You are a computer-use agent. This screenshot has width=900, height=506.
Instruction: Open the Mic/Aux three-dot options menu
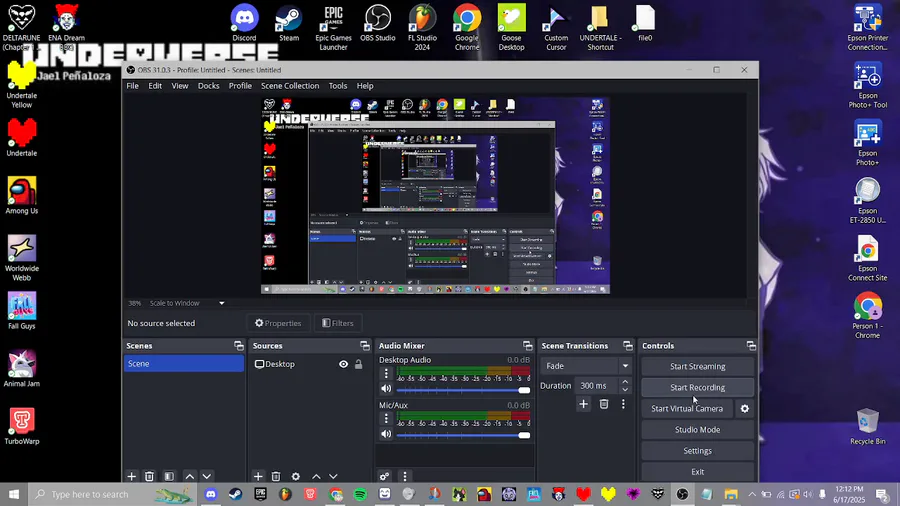[386, 419]
